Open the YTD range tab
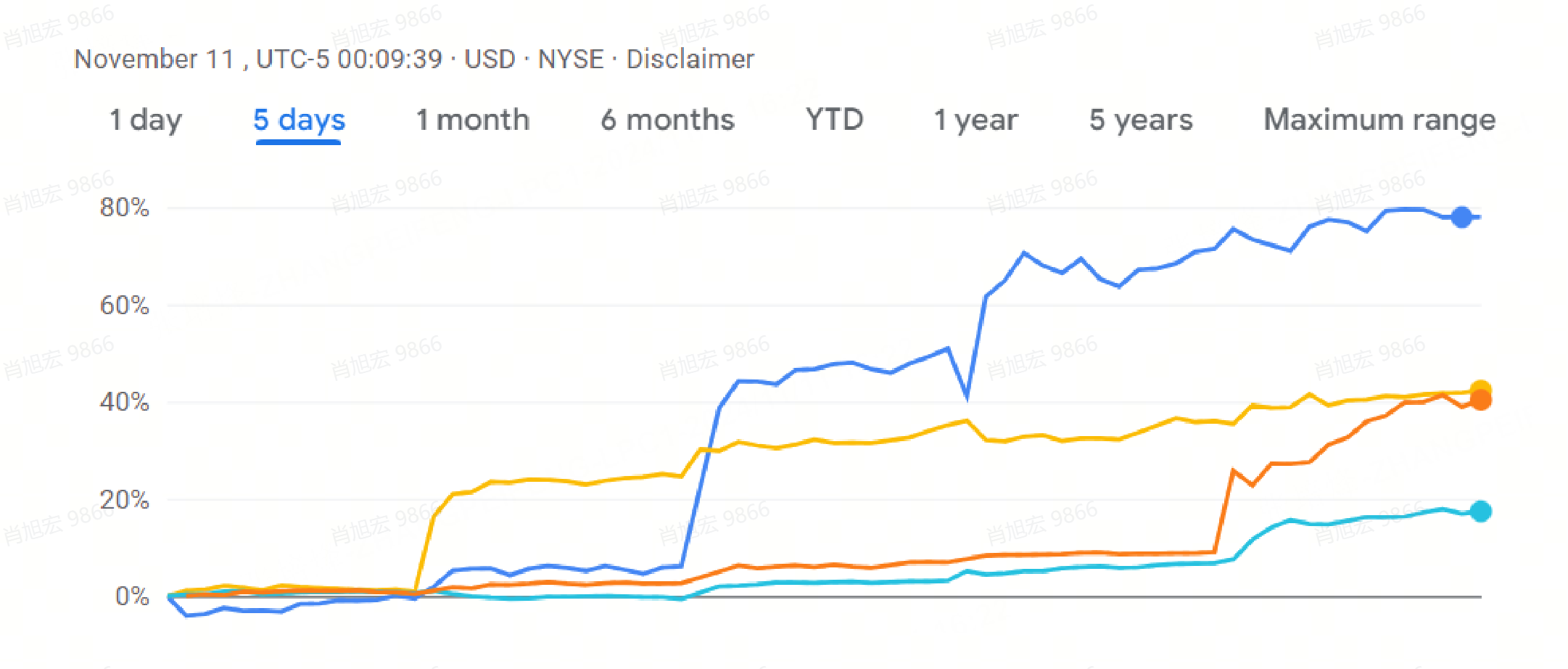The image size is (1568, 669). pyautogui.click(x=834, y=119)
